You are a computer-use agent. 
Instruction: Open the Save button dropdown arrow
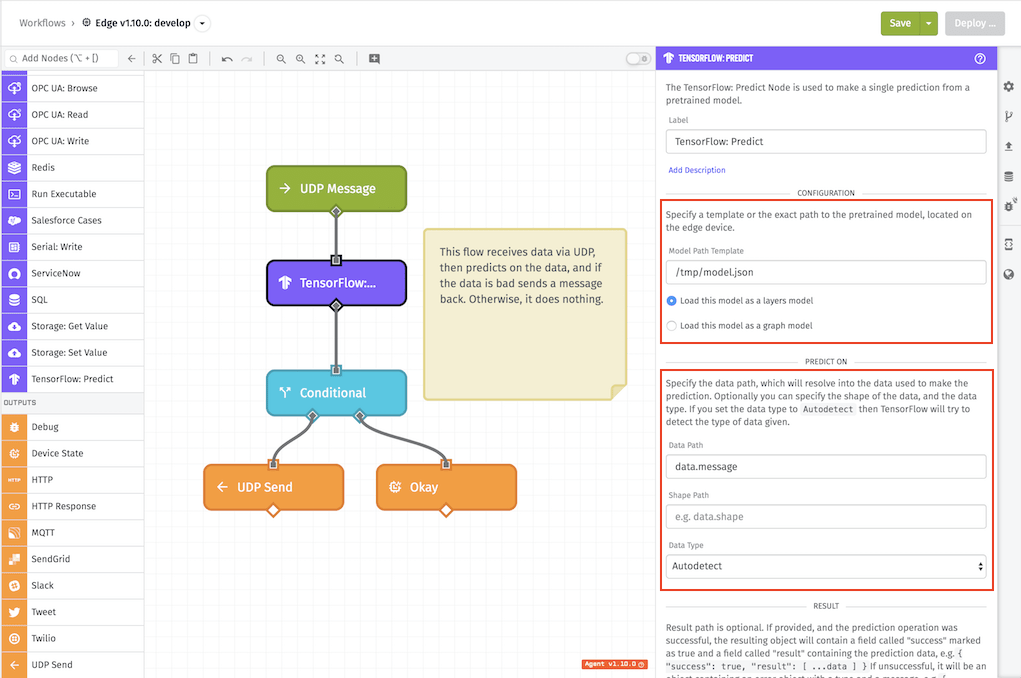[x=929, y=23]
